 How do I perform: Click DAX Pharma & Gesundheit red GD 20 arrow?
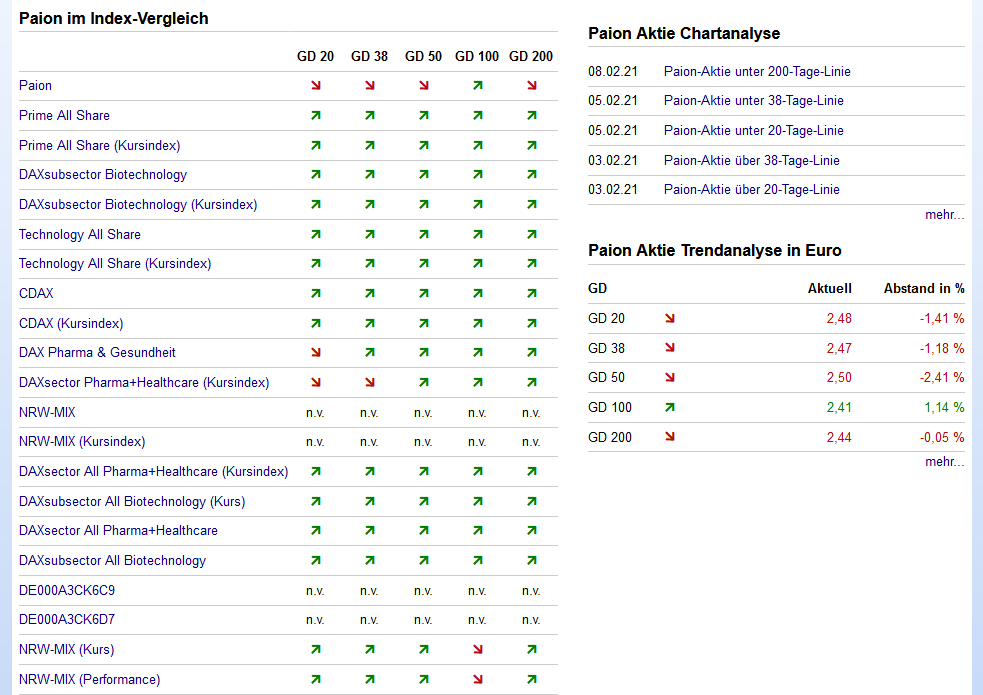coord(315,353)
